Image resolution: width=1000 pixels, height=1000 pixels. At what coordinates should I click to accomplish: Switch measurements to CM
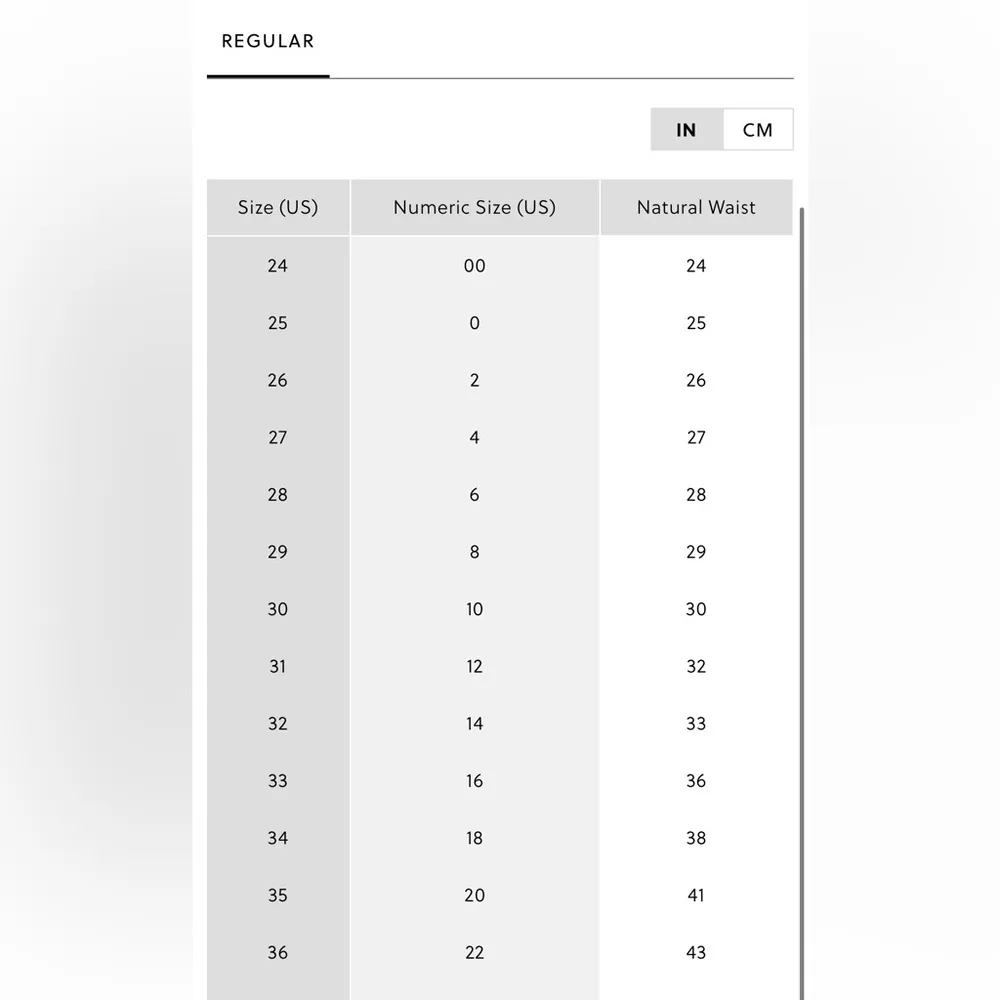757,130
